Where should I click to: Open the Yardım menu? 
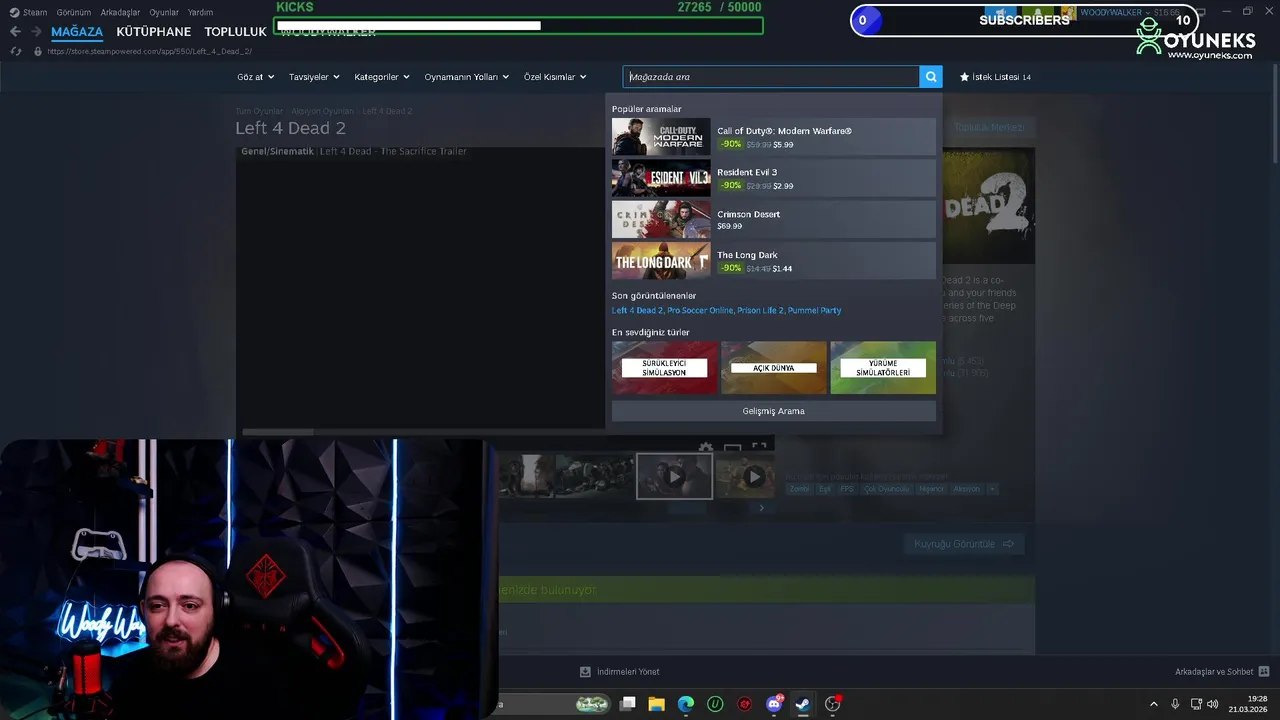pos(200,12)
